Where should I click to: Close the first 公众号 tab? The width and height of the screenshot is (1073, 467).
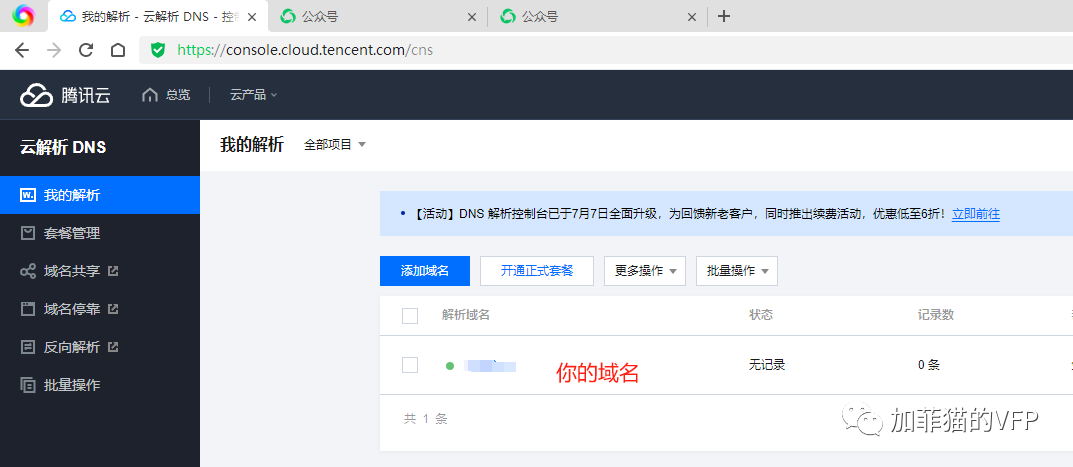point(471,17)
